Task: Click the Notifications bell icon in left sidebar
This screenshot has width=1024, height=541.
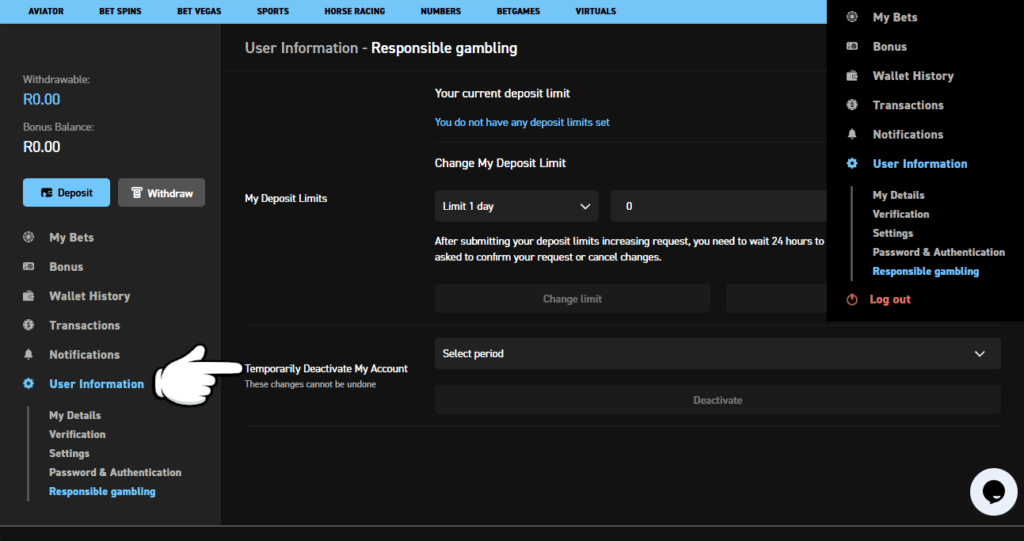Action: pyautogui.click(x=29, y=354)
